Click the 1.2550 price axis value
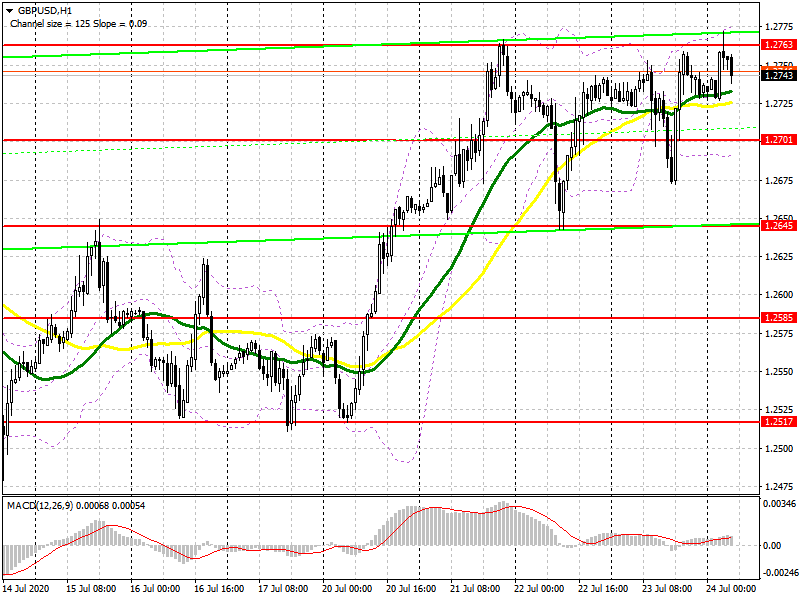This screenshot has height=600, width=800. [x=779, y=371]
